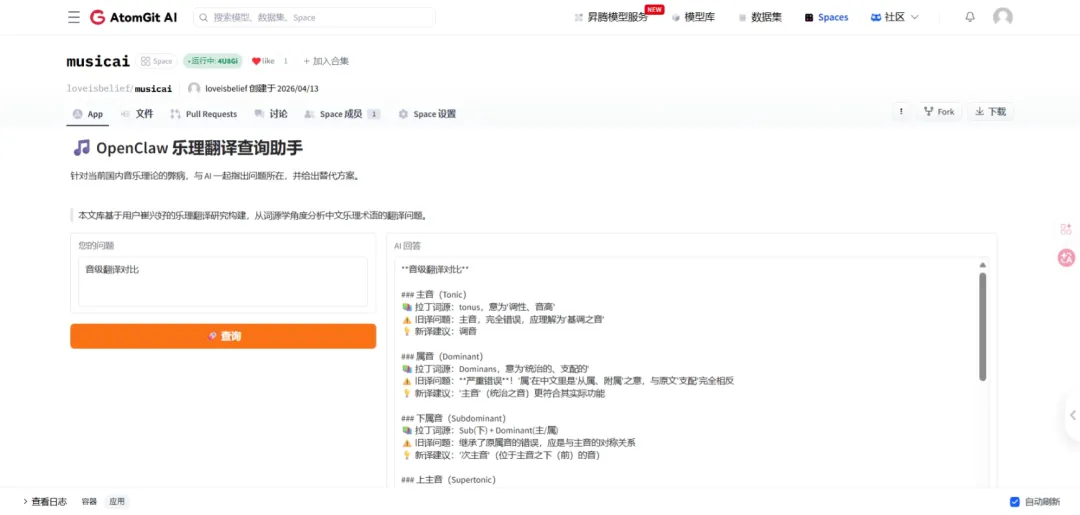The height and width of the screenshot is (515, 1080).
Task: Open the user avatar profile
Action: pos(1002,17)
